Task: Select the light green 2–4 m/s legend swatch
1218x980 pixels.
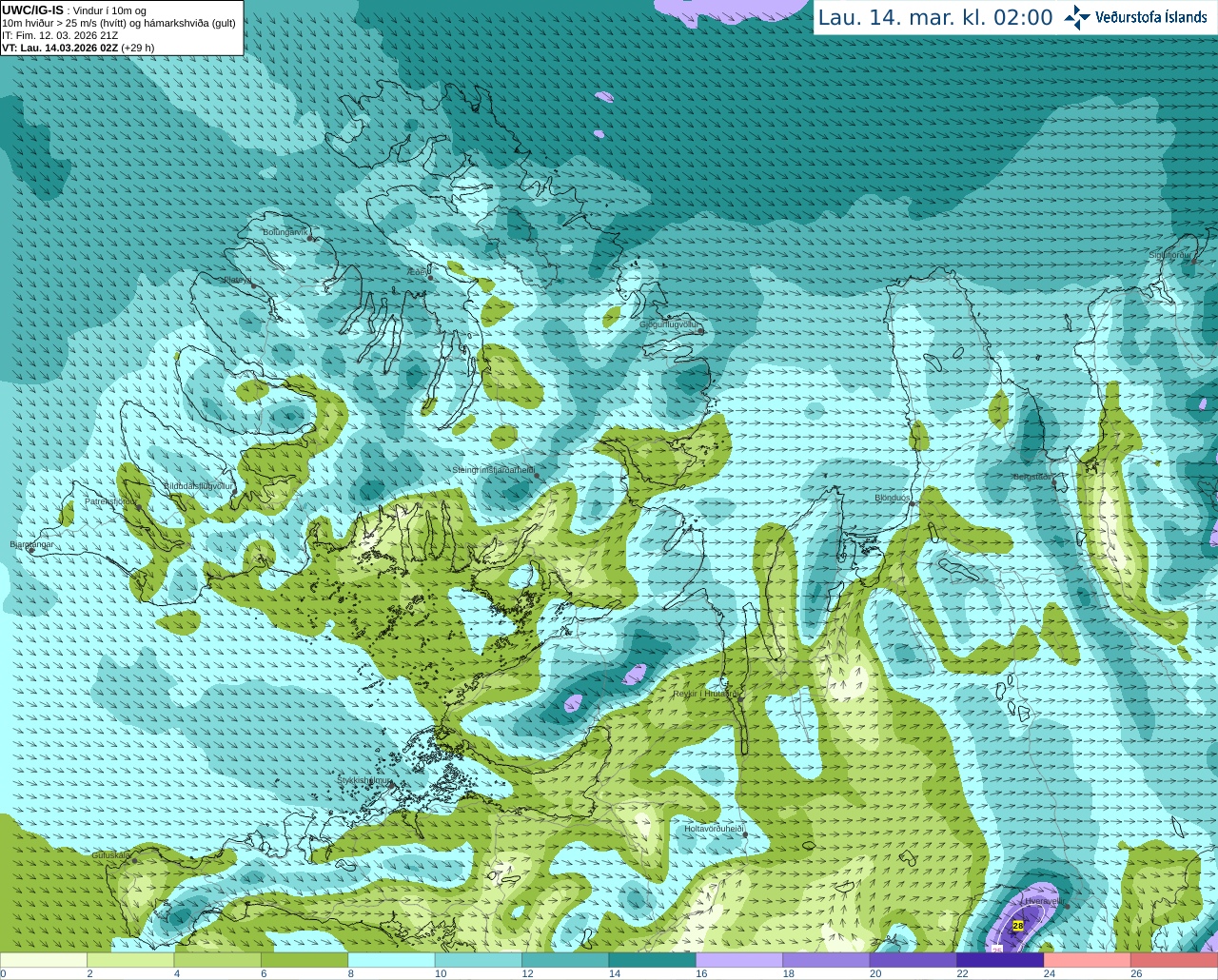Action: point(130,960)
